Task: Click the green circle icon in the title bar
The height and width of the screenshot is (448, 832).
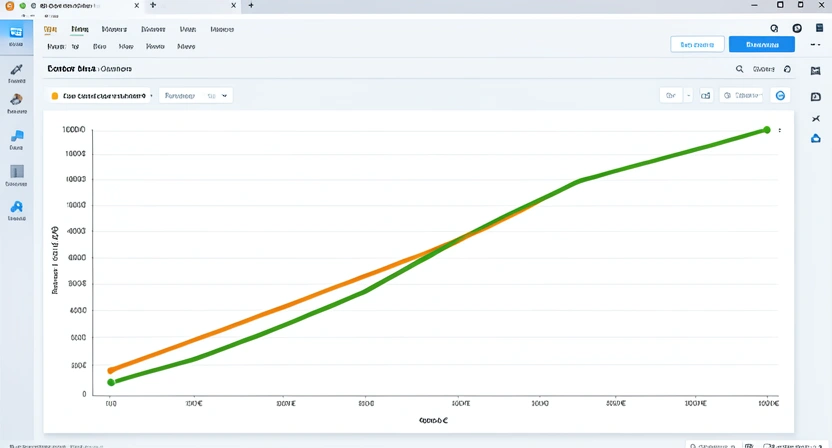Action: pyautogui.click(x=22, y=6)
